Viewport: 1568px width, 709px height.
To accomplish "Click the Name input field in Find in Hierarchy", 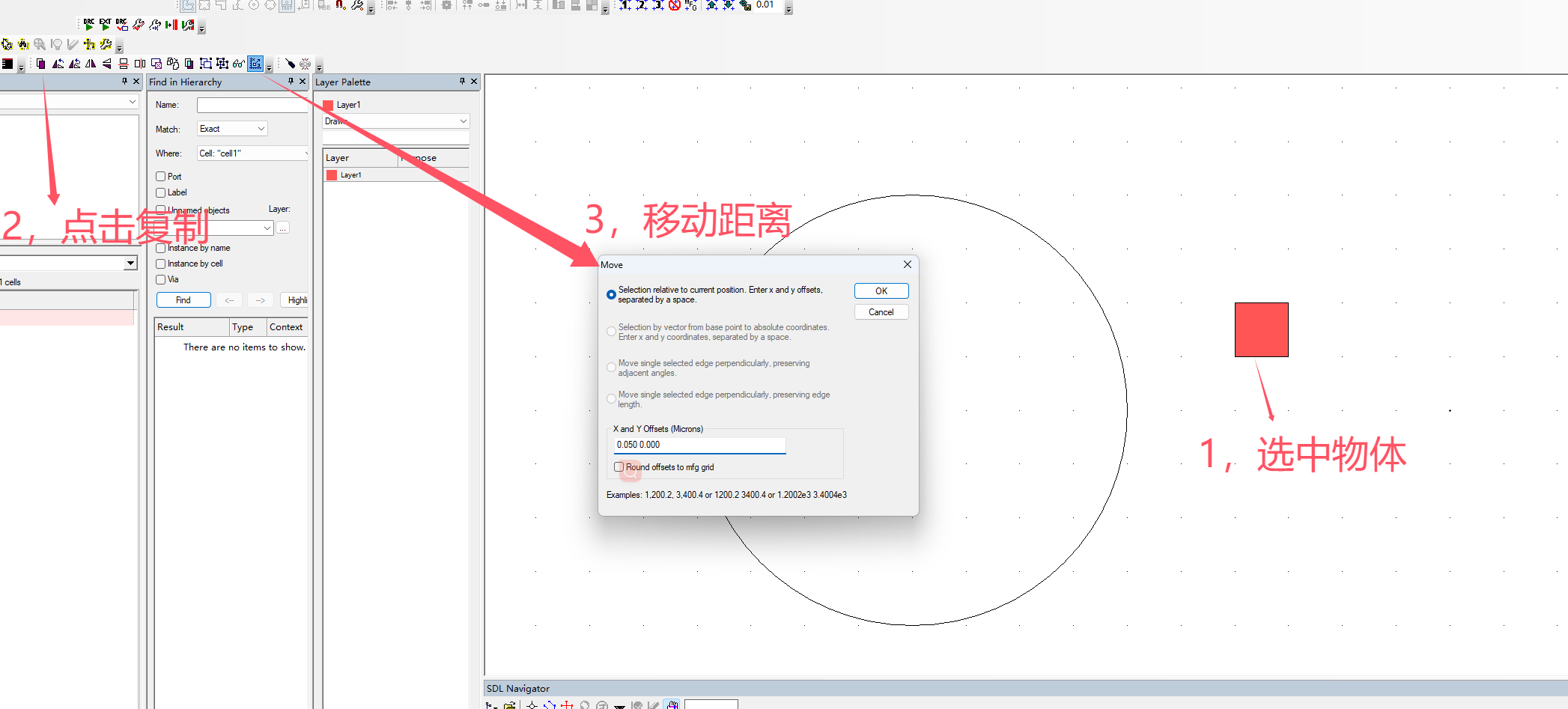I will tap(253, 105).
